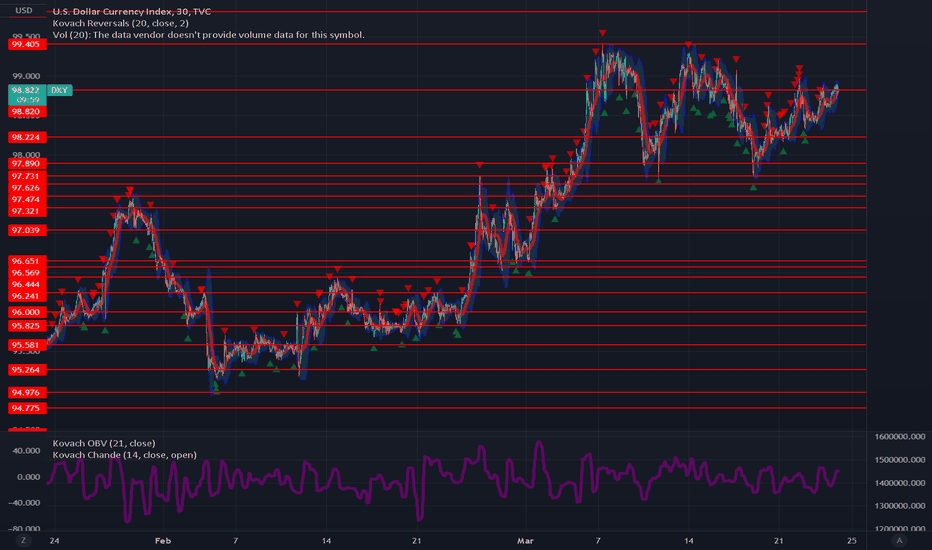Click the 98.820 red price label
The width and height of the screenshot is (932, 550).
[x=27, y=112]
